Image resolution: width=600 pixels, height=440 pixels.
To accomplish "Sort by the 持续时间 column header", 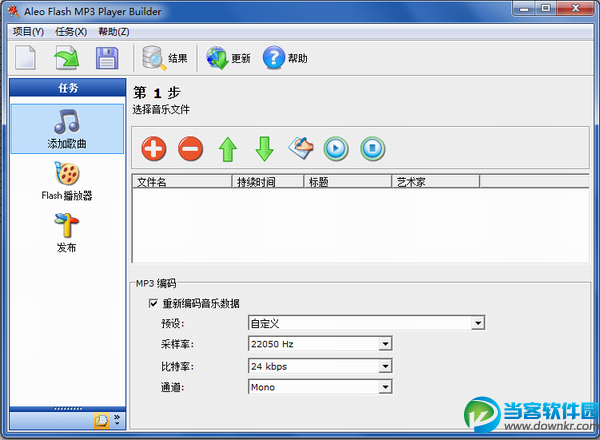I will (267, 182).
